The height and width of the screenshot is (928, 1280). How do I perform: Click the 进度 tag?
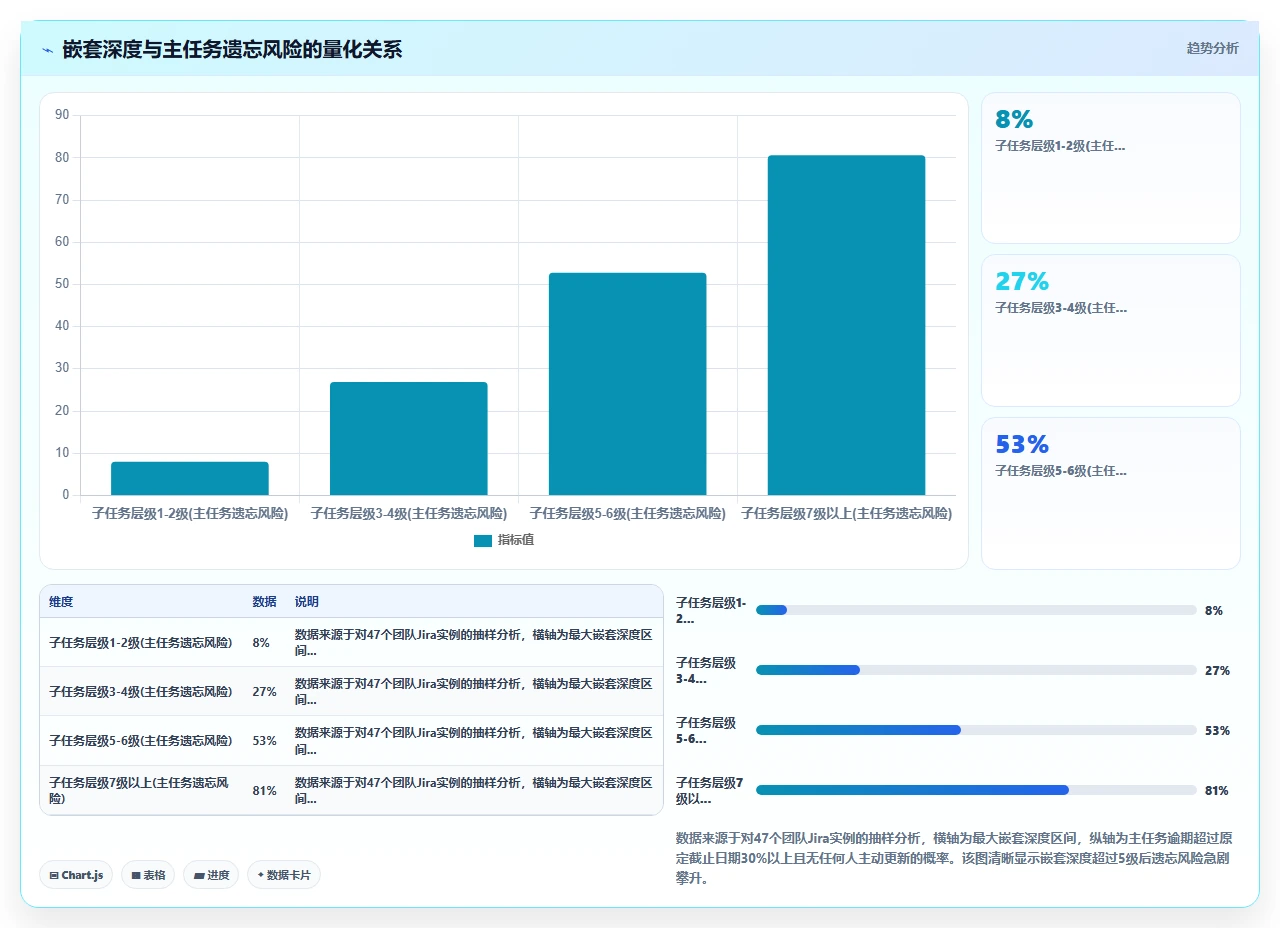211,875
